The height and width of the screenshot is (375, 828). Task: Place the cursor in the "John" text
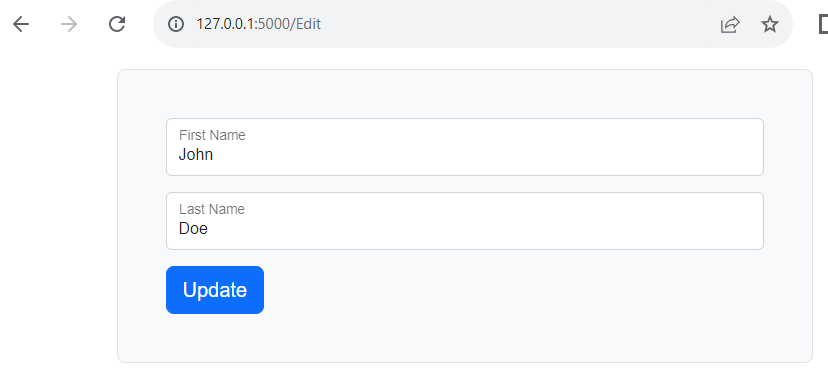tap(196, 155)
